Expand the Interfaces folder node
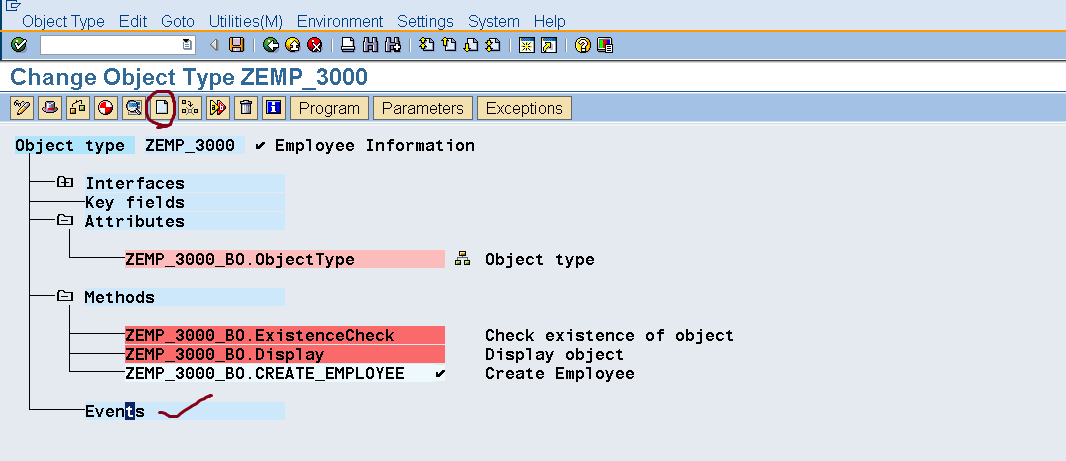Screen dimensions: 1066x461 click(65, 182)
